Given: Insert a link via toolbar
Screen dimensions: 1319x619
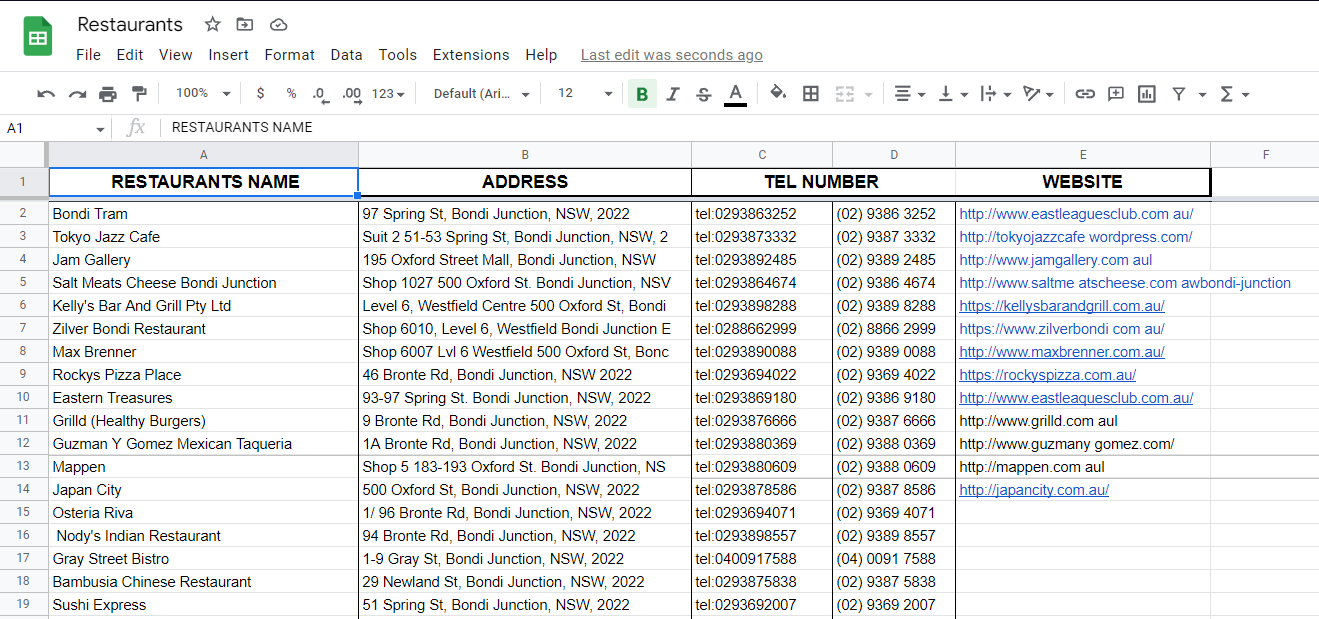Looking at the screenshot, I should (1085, 94).
